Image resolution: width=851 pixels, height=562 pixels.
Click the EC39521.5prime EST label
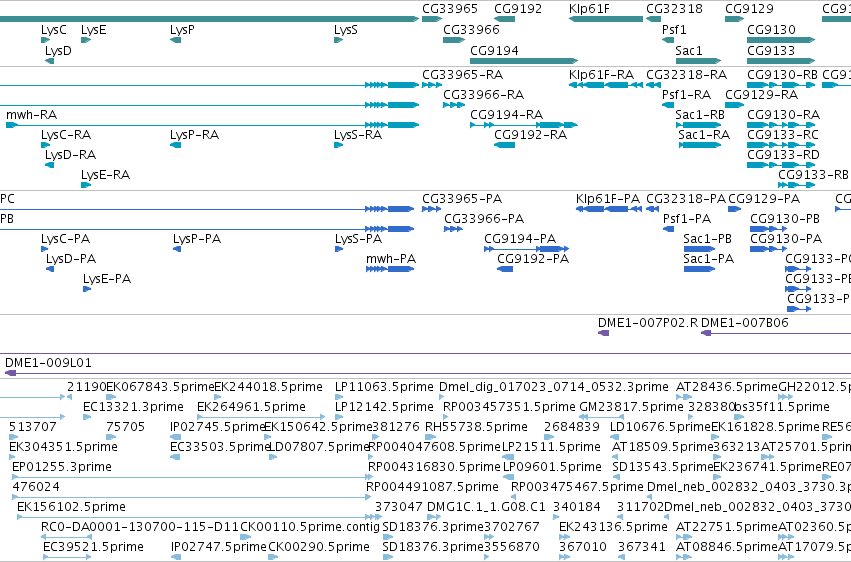pyautogui.click(x=93, y=546)
